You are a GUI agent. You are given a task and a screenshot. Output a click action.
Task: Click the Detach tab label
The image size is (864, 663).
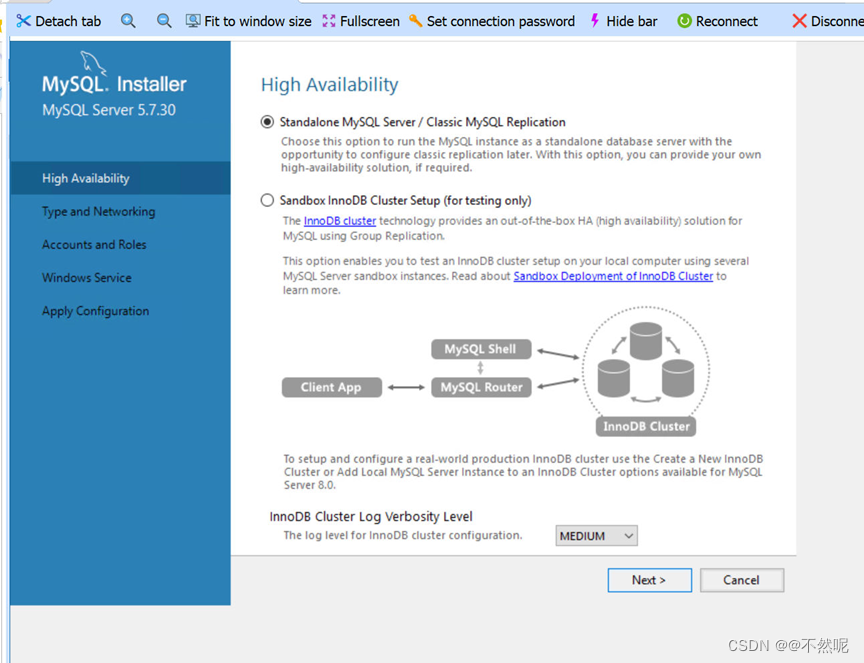click(x=68, y=21)
